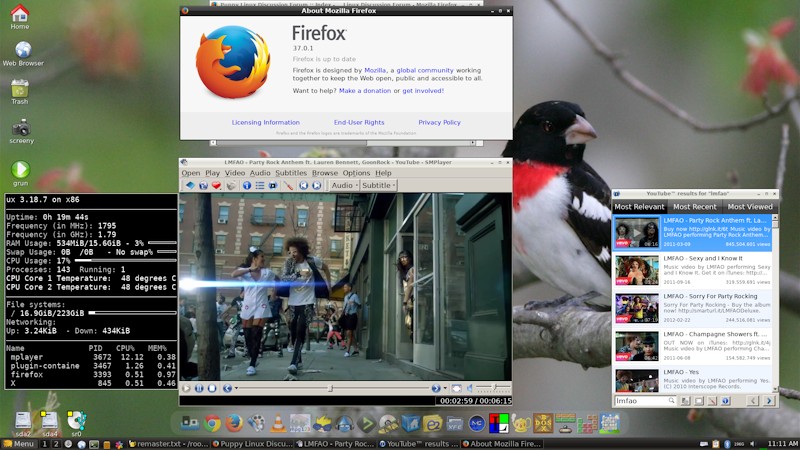The height and width of the screenshot is (450, 800).
Task: Click the e2 folder icon in dock
Action: point(432,423)
